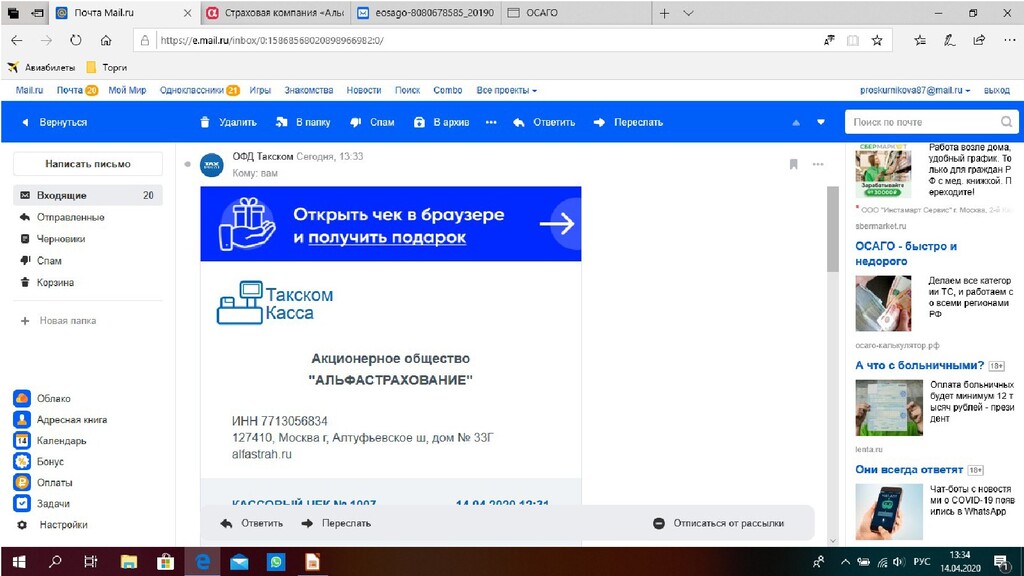
Task: Go back to inbox via Вернуться
Action: pos(55,122)
